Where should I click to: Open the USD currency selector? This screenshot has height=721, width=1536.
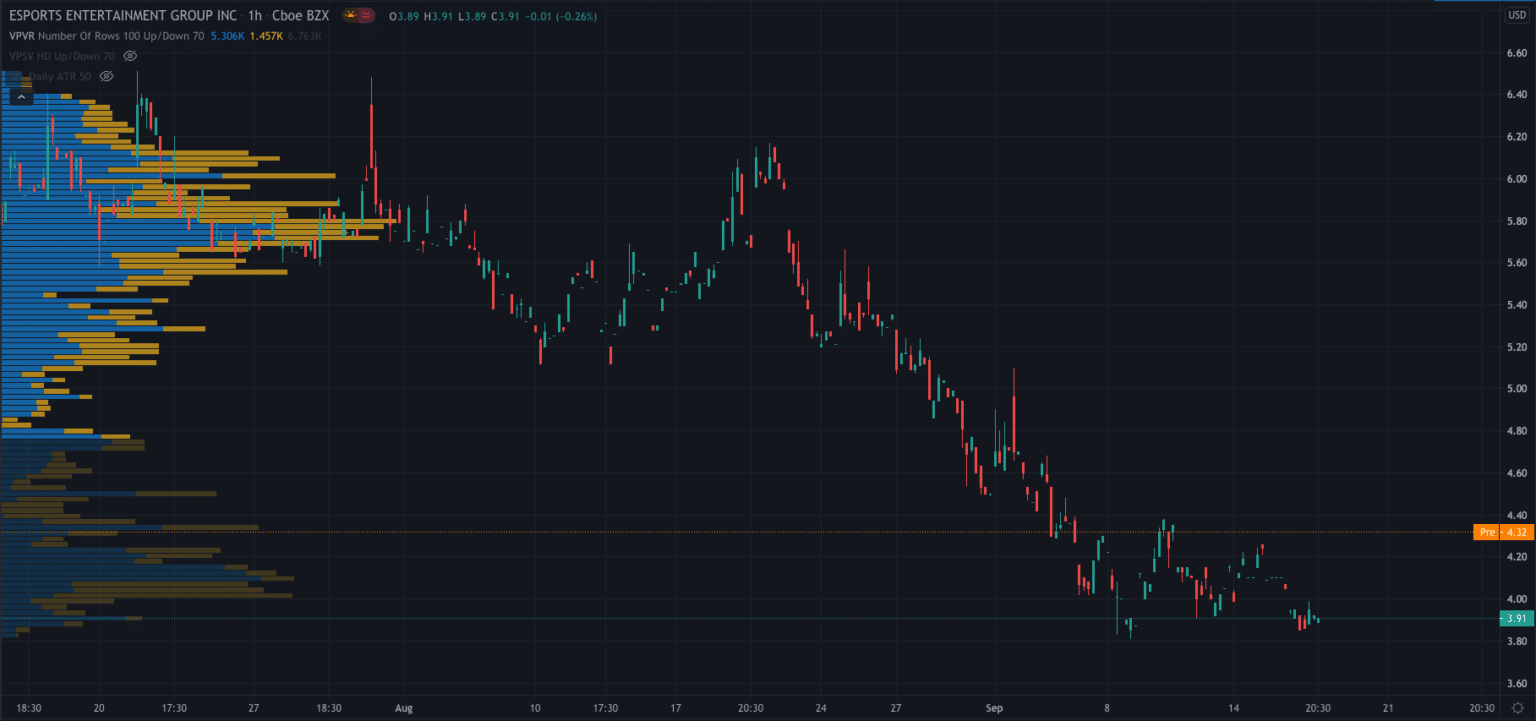coord(1516,16)
